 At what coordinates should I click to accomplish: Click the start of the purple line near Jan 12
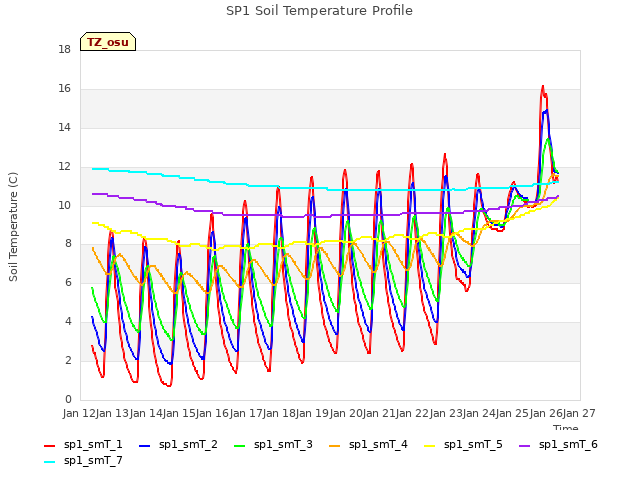[93, 194]
